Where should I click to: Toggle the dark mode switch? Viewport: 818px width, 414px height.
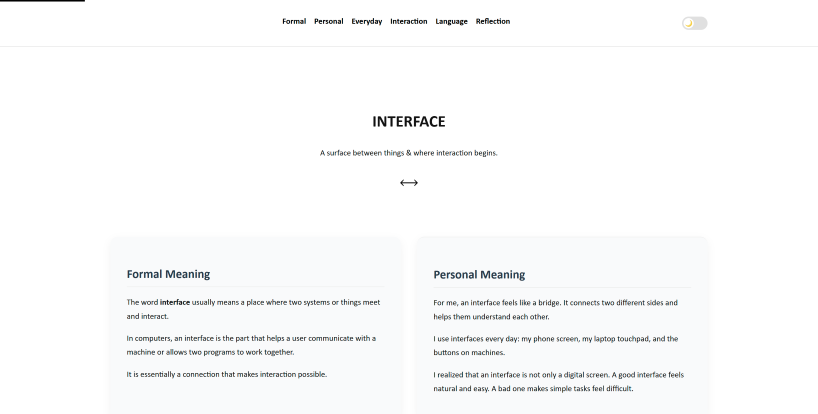(x=695, y=23)
